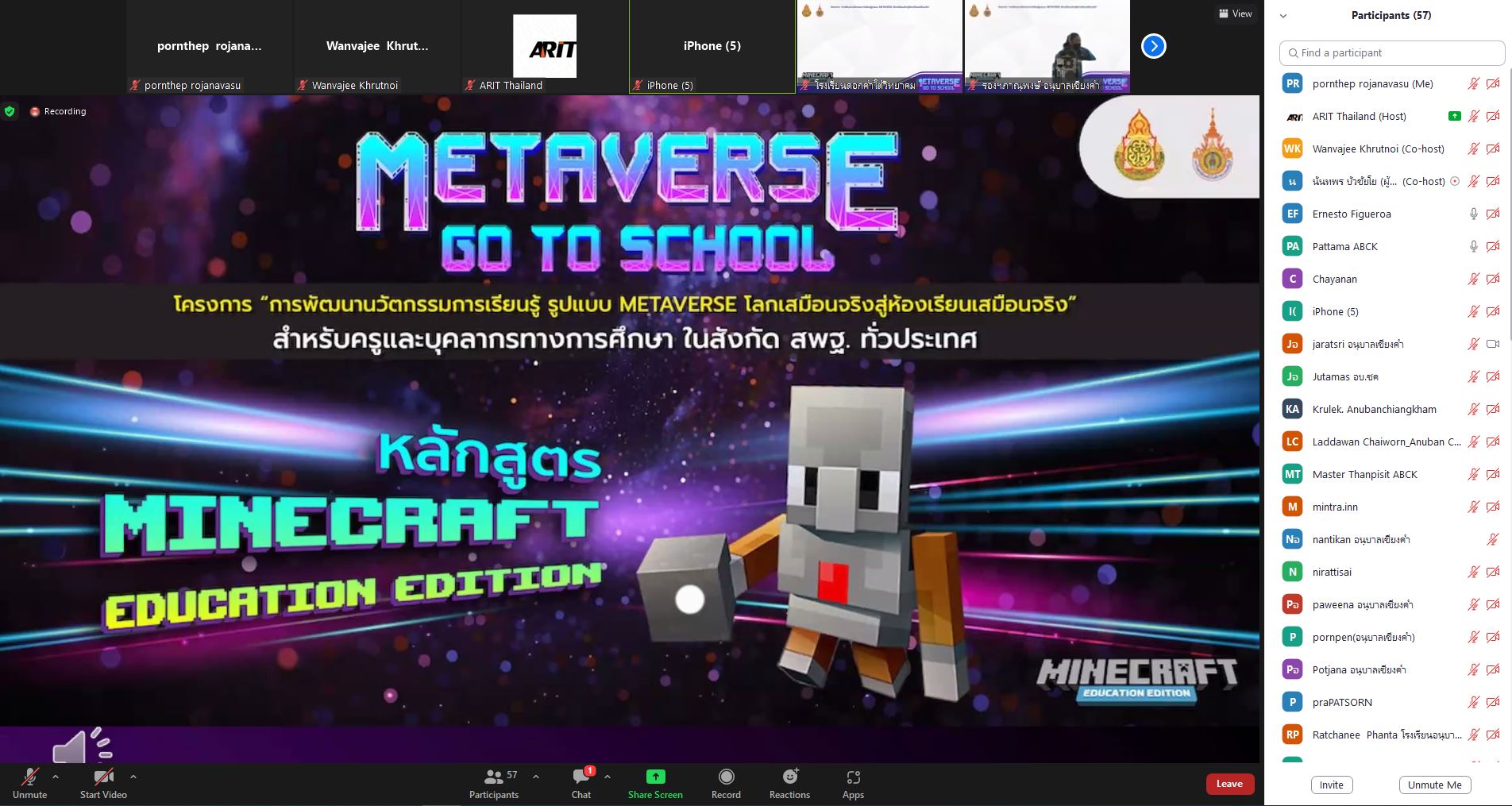Click the green Share Screen icon
Image resolution: width=1512 pixels, height=806 pixels.
[x=656, y=777]
